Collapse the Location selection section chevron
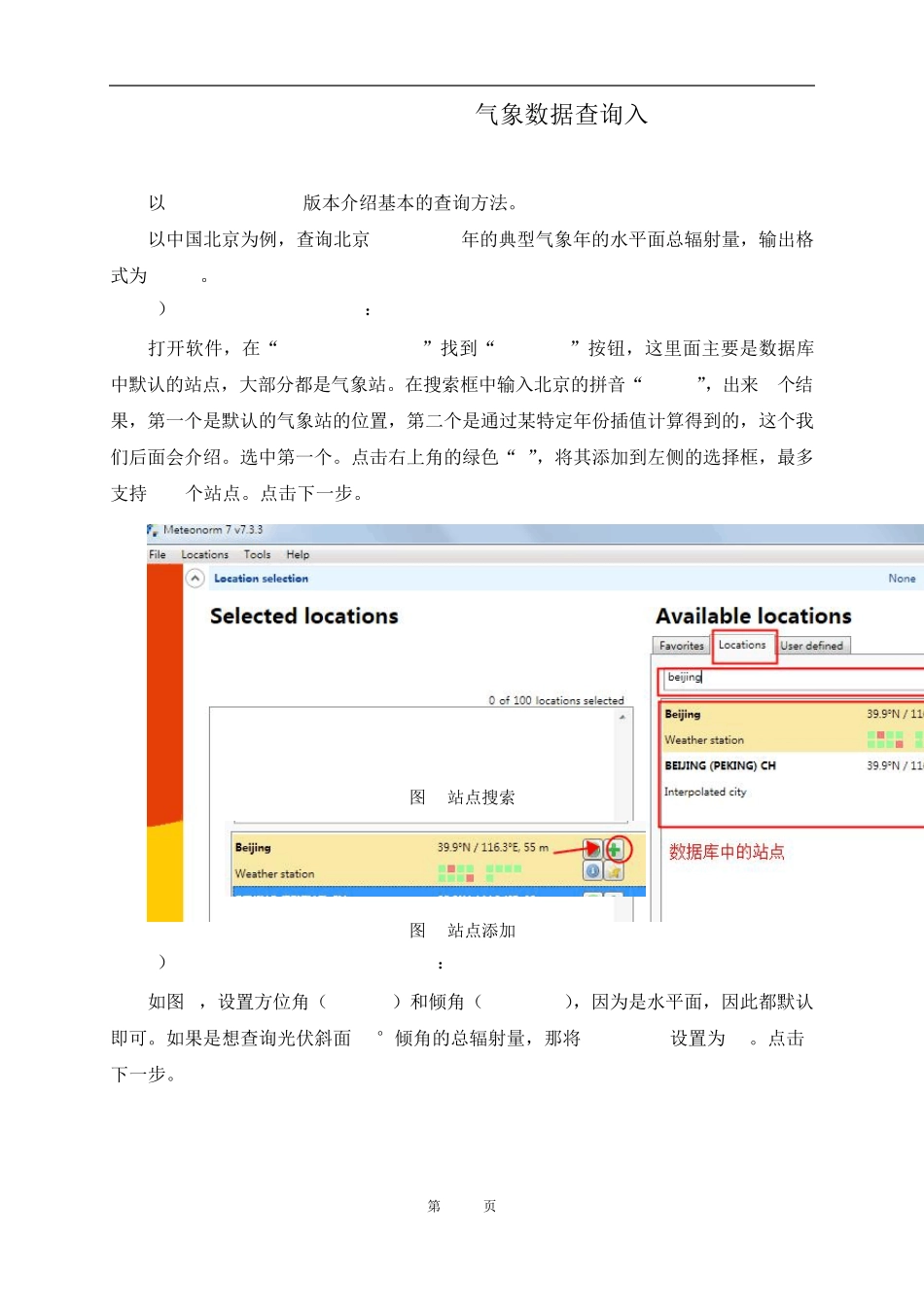 pyautogui.click(x=195, y=578)
